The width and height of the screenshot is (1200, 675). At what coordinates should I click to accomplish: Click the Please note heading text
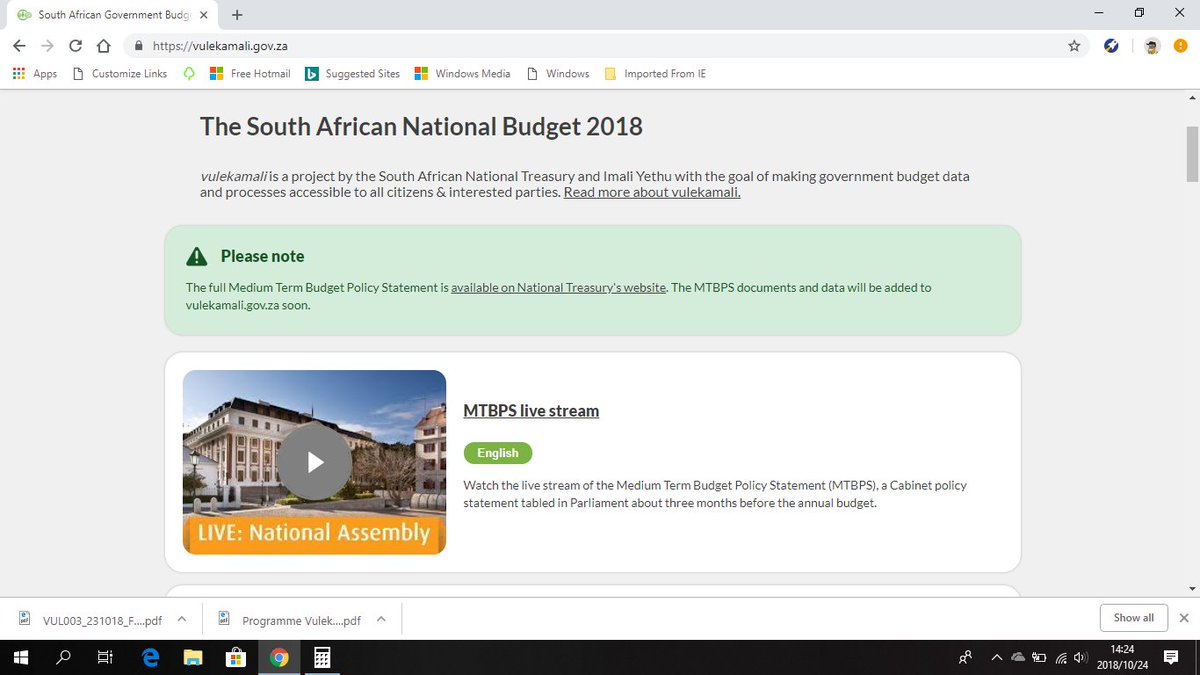click(262, 256)
